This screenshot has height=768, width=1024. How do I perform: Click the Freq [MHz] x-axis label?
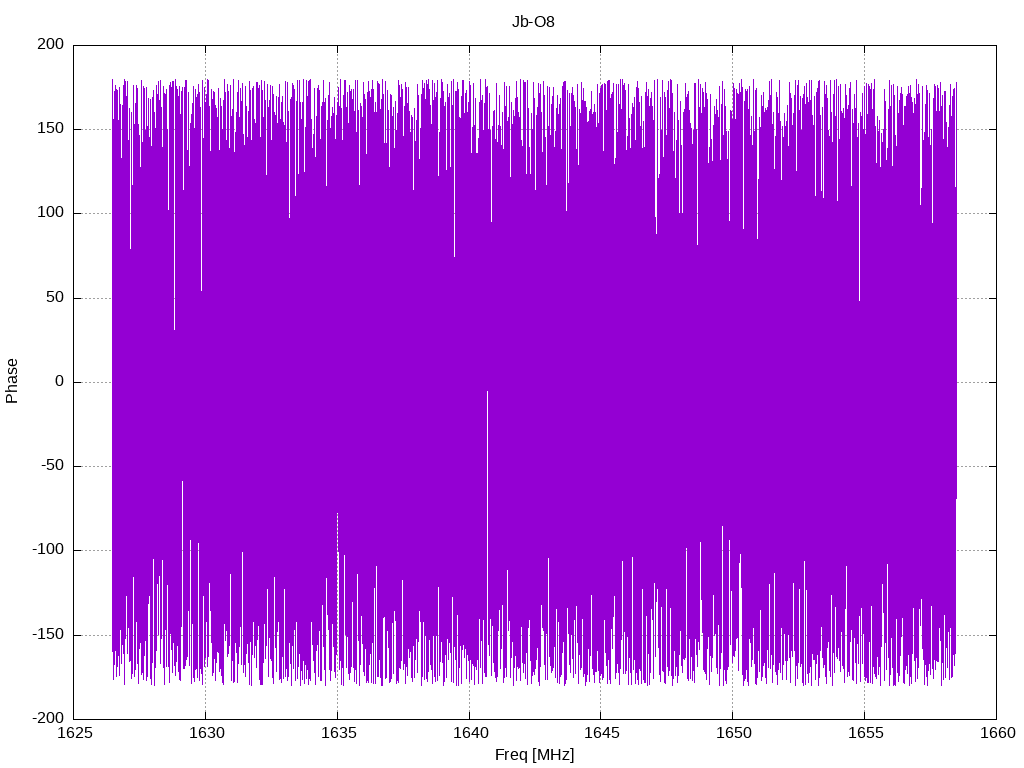[x=534, y=755]
